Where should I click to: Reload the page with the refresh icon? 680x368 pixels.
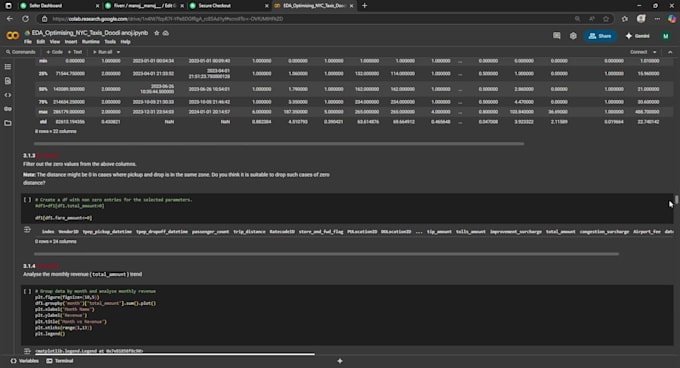(25, 19)
